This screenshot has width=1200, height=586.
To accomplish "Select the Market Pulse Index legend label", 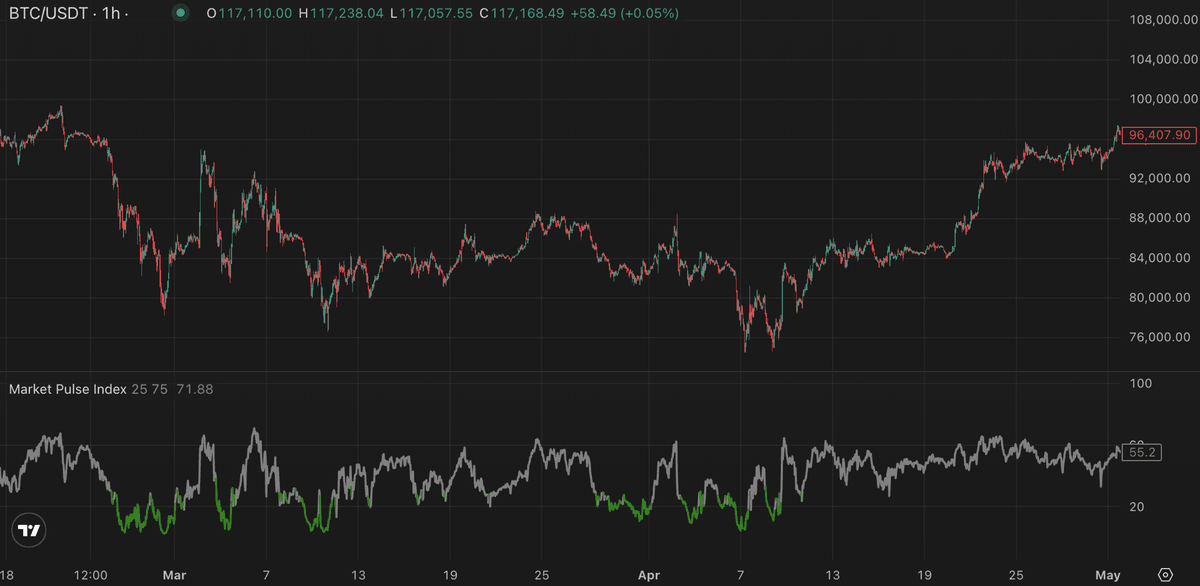I will tap(68, 389).
